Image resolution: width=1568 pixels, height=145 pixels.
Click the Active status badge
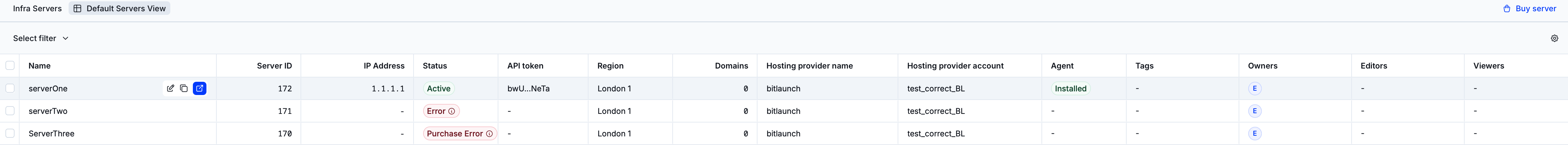439,88
